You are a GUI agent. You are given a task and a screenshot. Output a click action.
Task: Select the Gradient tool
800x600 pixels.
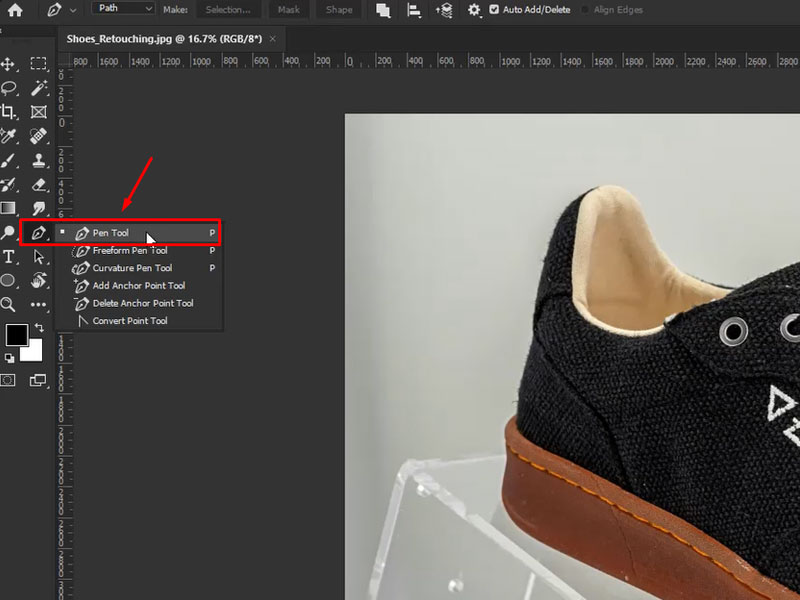point(12,207)
